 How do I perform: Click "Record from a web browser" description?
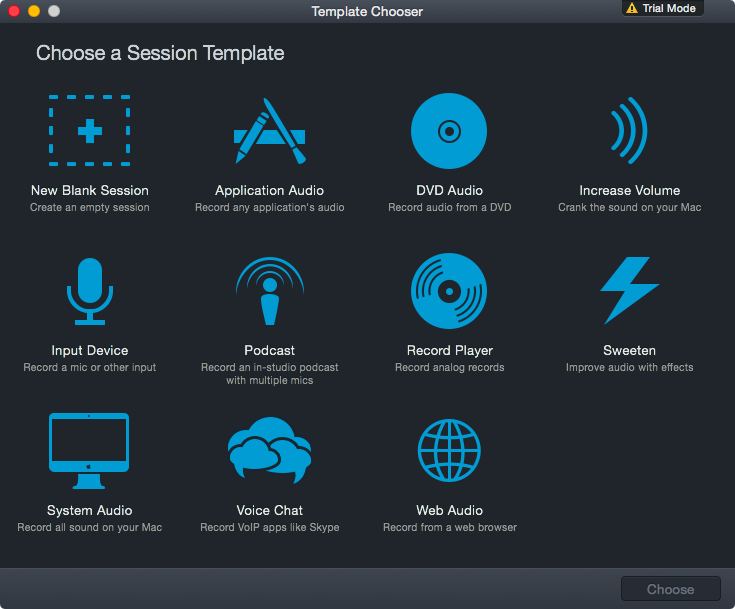(x=449, y=527)
